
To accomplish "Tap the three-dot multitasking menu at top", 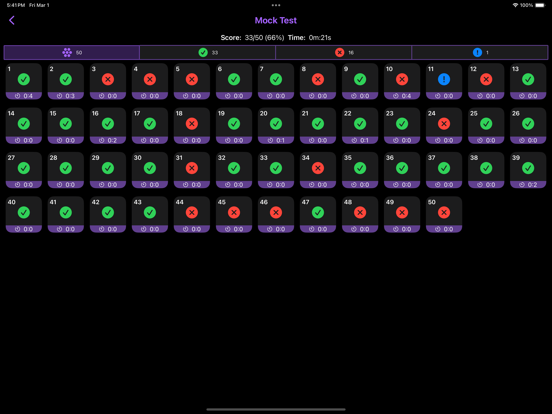I will click(x=276, y=5).
